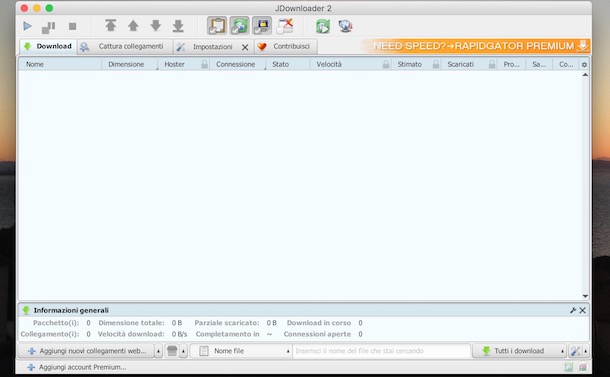Move selection down one position icon

click(x=156, y=26)
